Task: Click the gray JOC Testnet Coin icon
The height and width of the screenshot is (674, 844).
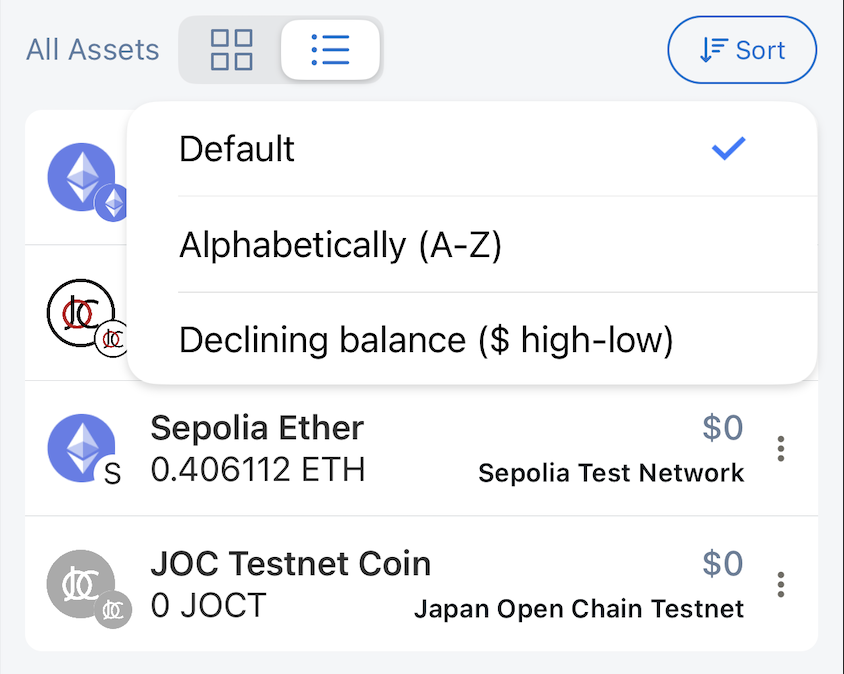Action: coord(80,582)
